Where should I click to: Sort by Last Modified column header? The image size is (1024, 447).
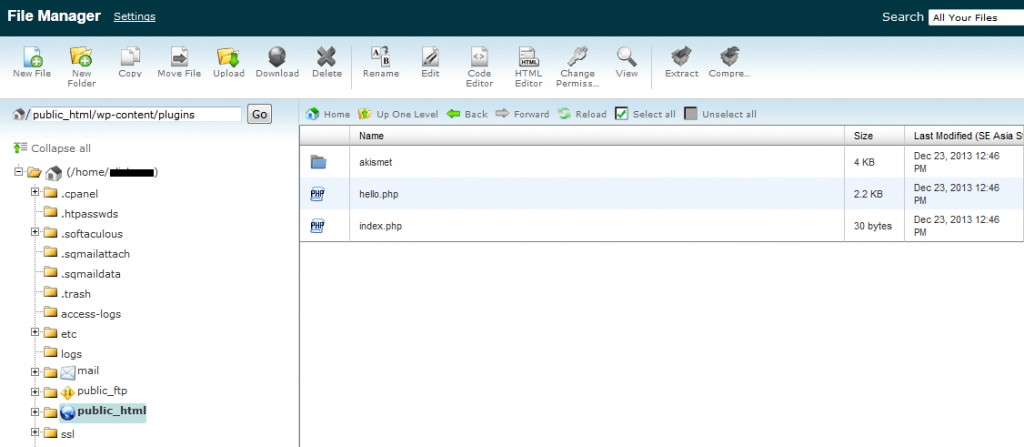(964, 136)
